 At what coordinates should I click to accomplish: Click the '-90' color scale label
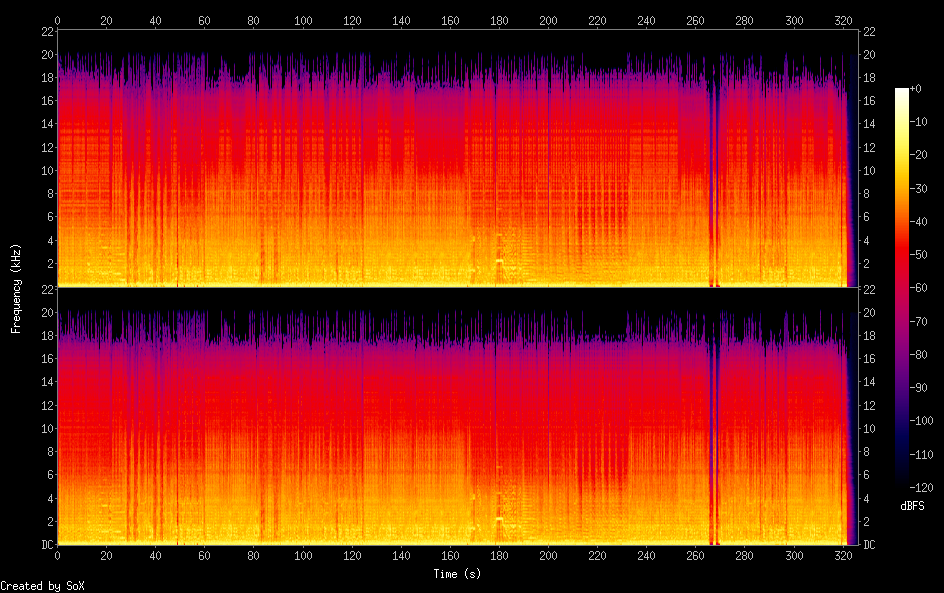[x=919, y=388]
